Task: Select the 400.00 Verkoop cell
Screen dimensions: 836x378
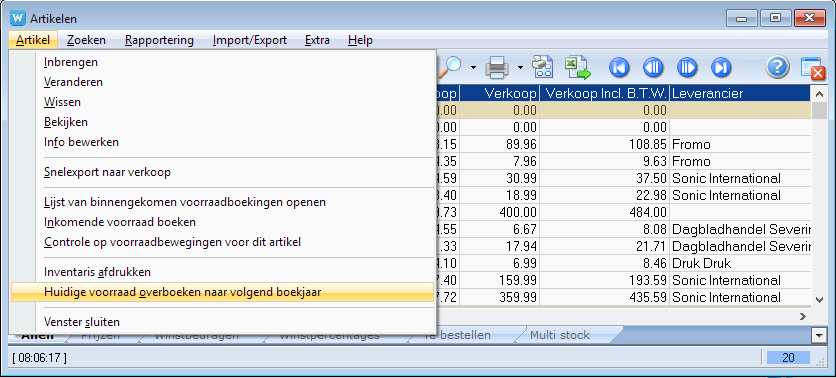Action: click(x=499, y=213)
